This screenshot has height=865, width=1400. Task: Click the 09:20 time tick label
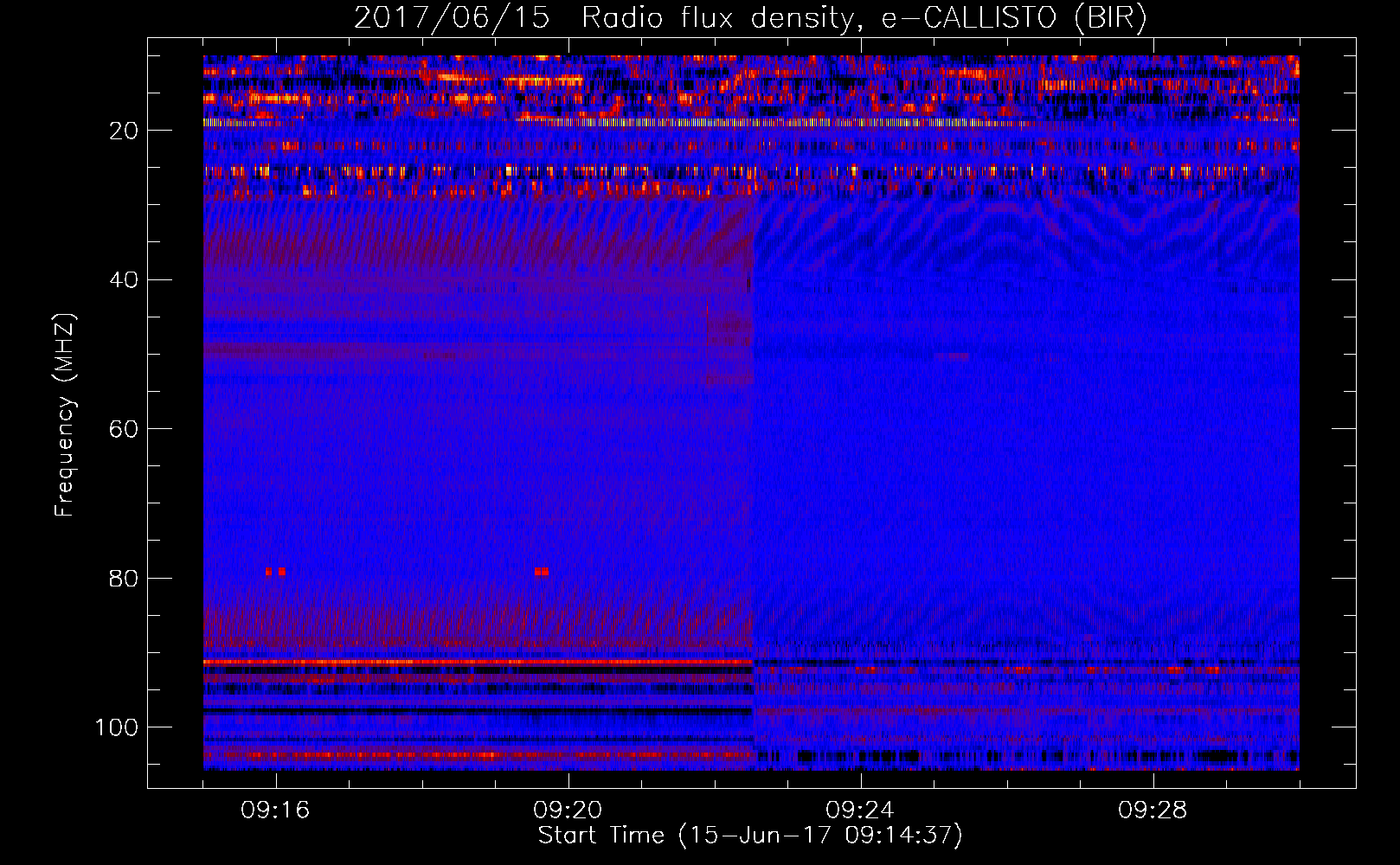click(x=568, y=811)
